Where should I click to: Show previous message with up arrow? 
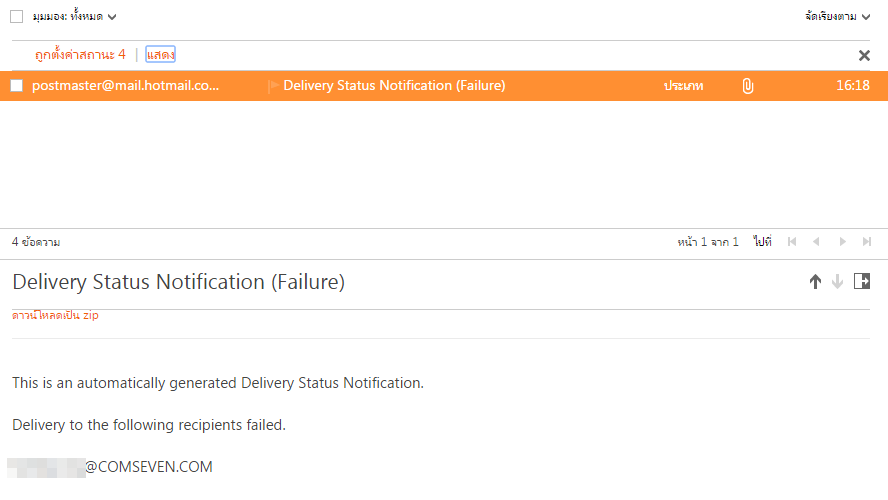click(815, 281)
